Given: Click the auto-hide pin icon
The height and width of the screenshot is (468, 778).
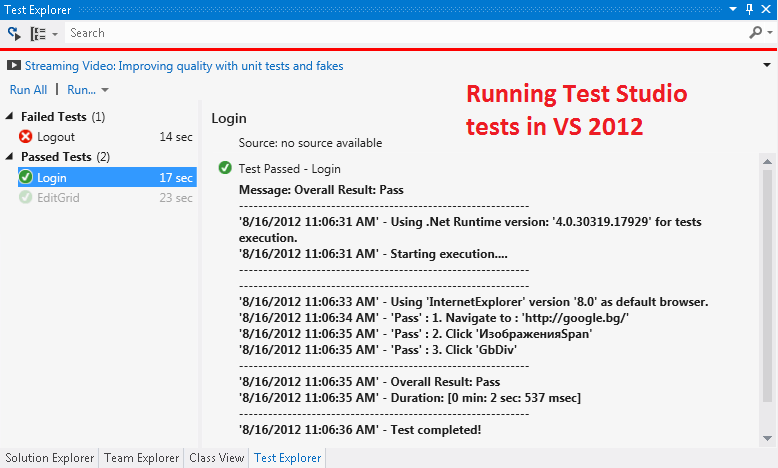Looking at the screenshot, I should click(x=749, y=9).
